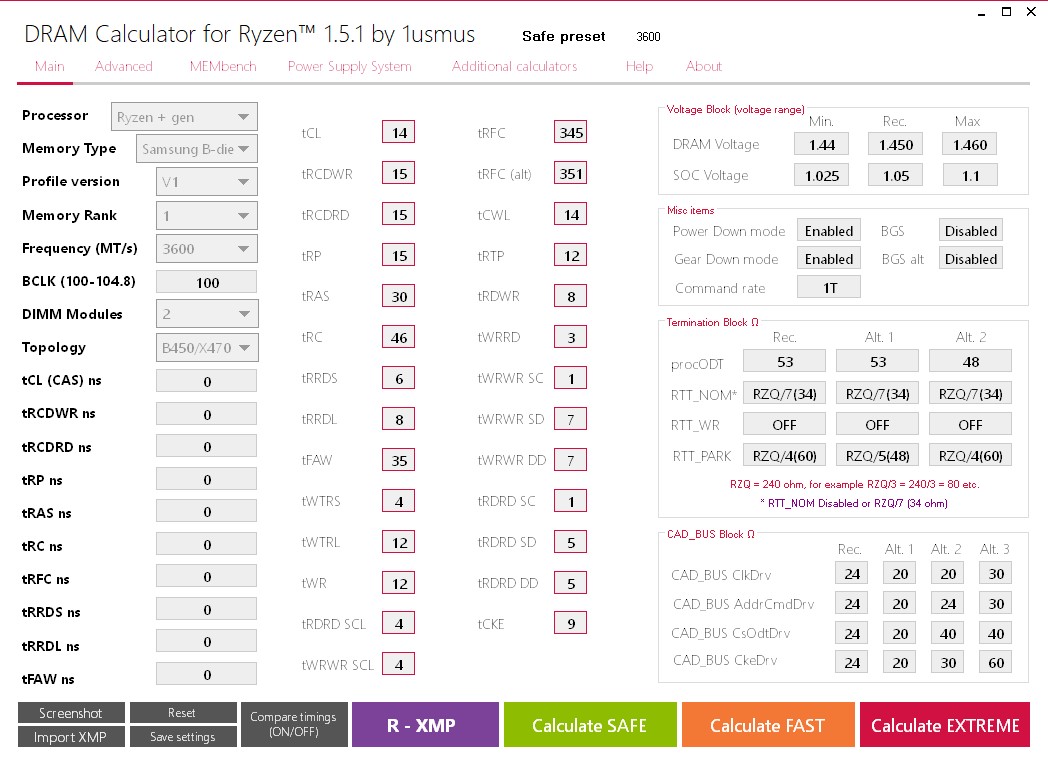Image resolution: width=1048 pixels, height=766 pixels.
Task: Click the Save settings button
Action: (x=183, y=737)
